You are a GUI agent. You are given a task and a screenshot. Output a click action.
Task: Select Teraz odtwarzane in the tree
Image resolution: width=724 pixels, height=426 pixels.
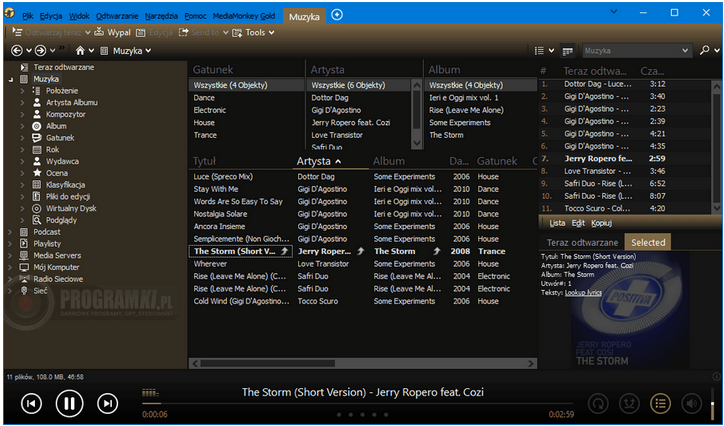pos(64,67)
